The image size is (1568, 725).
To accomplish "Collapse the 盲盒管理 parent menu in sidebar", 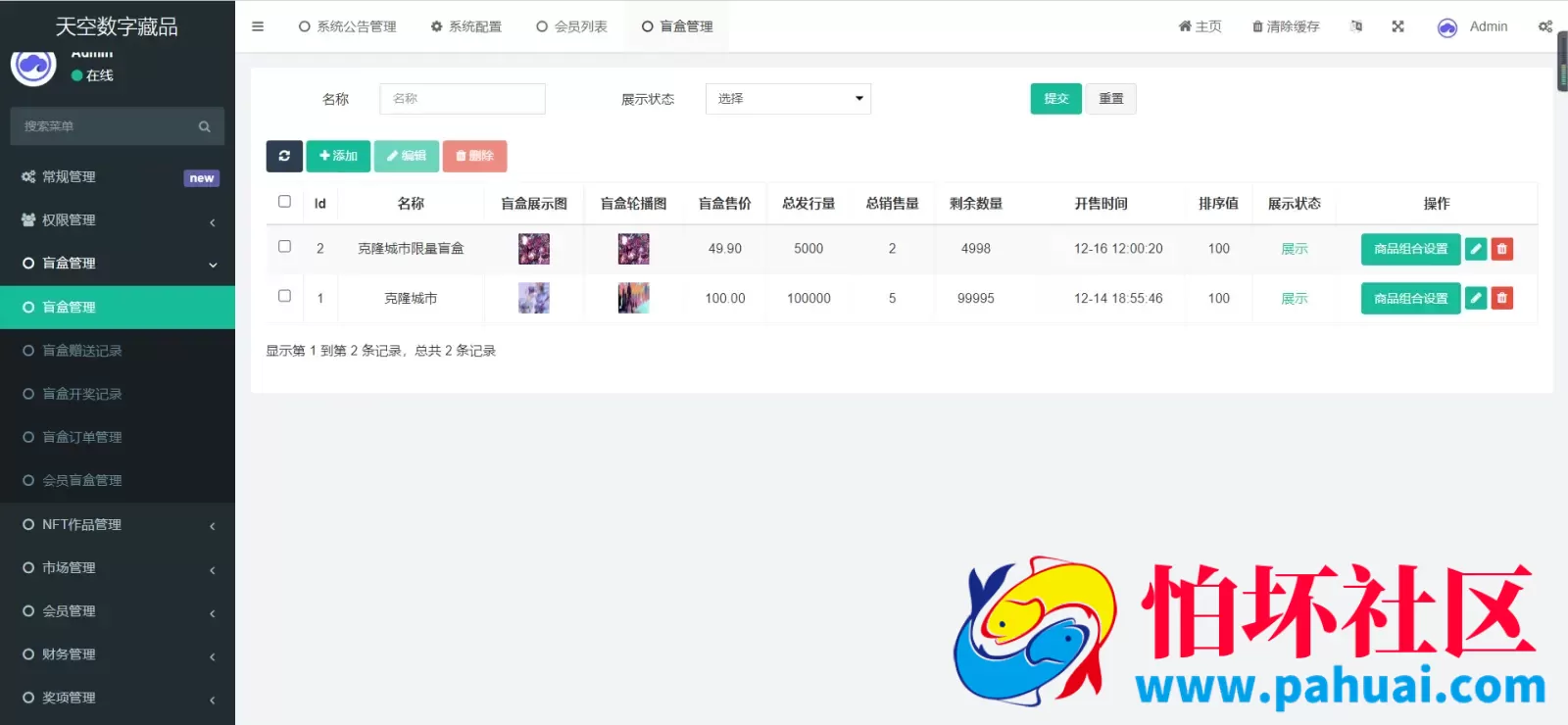I will [x=118, y=264].
